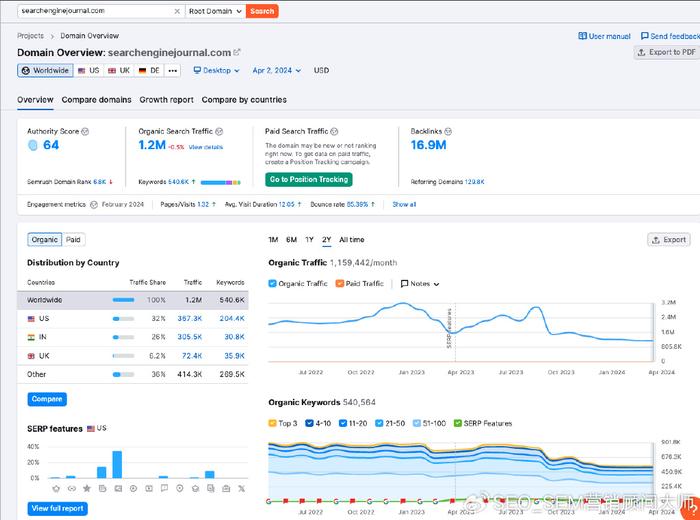The height and width of the screenshot is (520, 700).
Task: Expand the Notes dropdown
Action: 420,284
